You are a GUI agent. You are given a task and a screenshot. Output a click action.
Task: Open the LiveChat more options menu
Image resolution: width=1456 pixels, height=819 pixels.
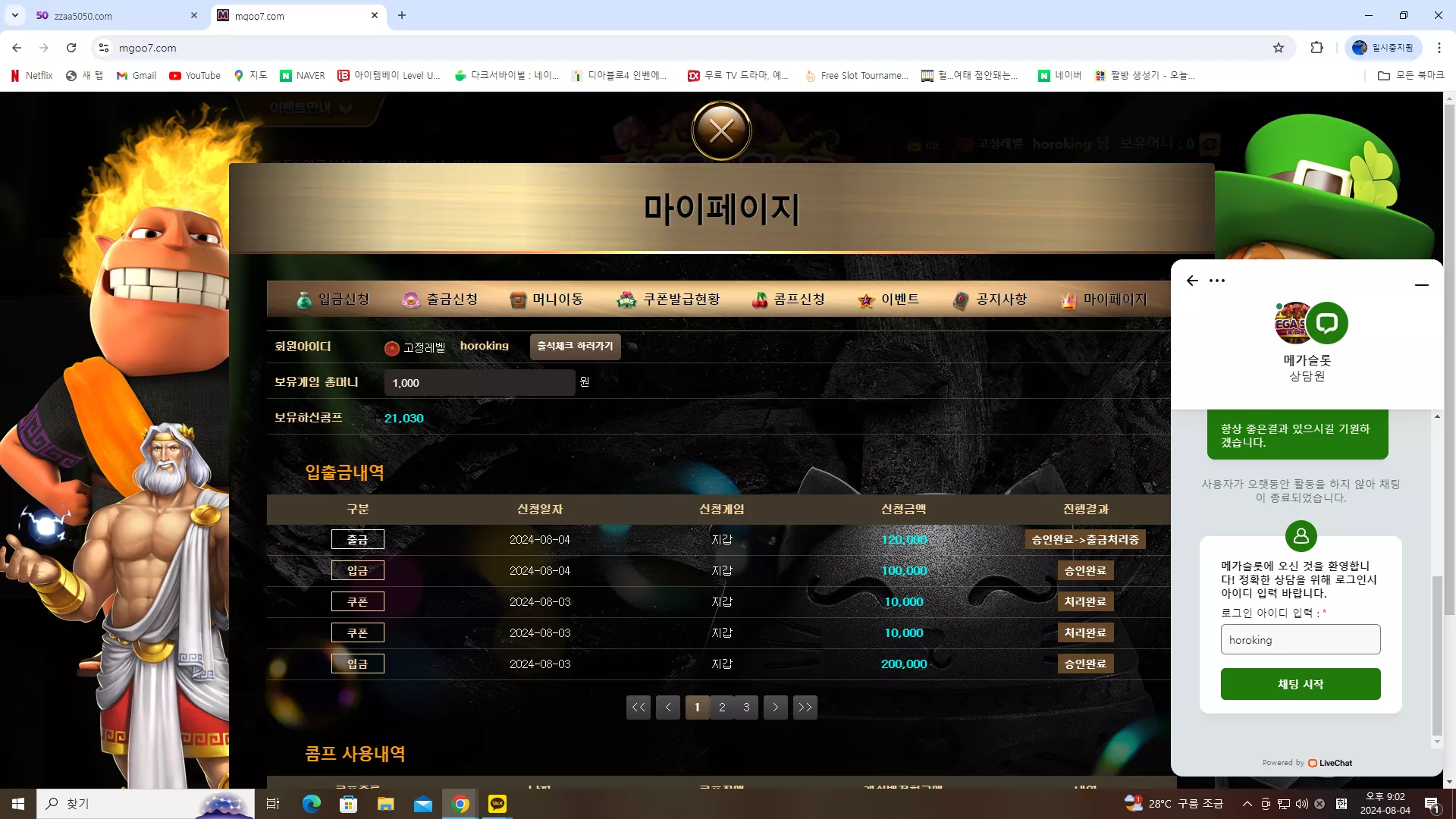tap(1217, 281)
